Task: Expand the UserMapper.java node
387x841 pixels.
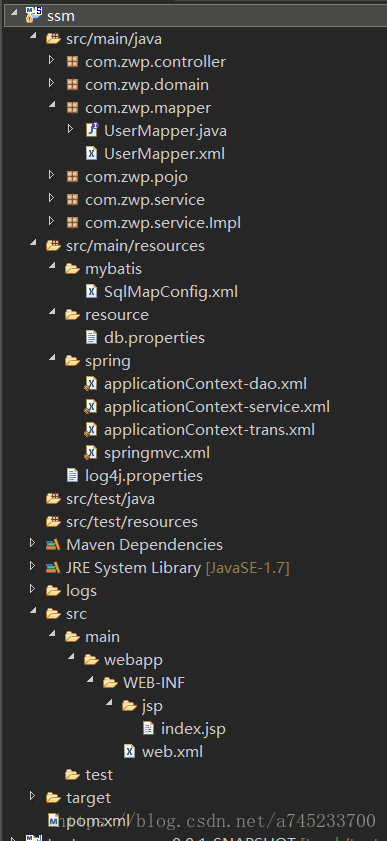Action: (x=71, y=129)
